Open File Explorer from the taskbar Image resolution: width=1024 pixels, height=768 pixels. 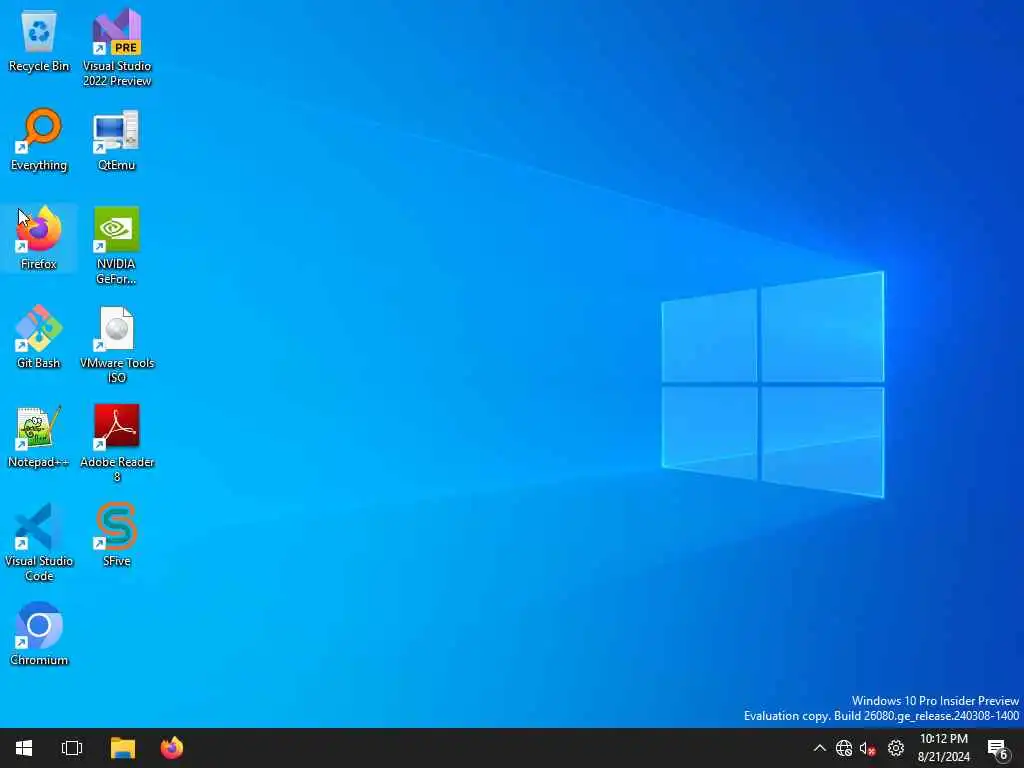click(x=123, y=748)
